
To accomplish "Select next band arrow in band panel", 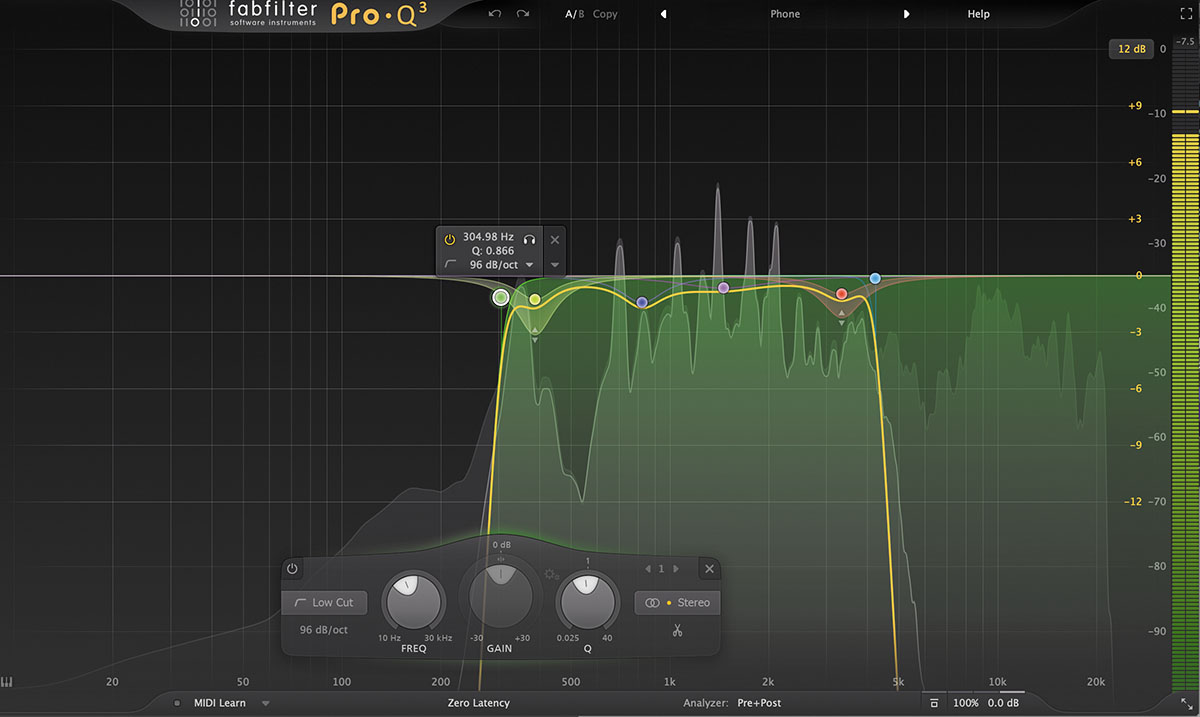I will click(x=676, y=569).
